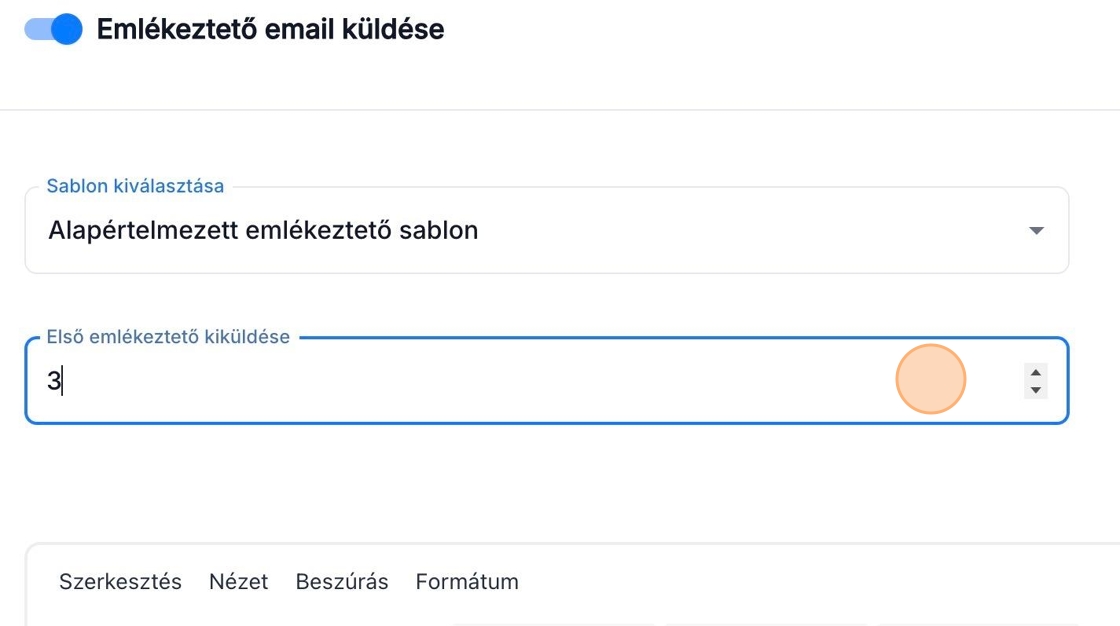The width and height of the screenshot is (1120, 626).
Task: Click the orange circle marker in the field
Action: point(930,379)
